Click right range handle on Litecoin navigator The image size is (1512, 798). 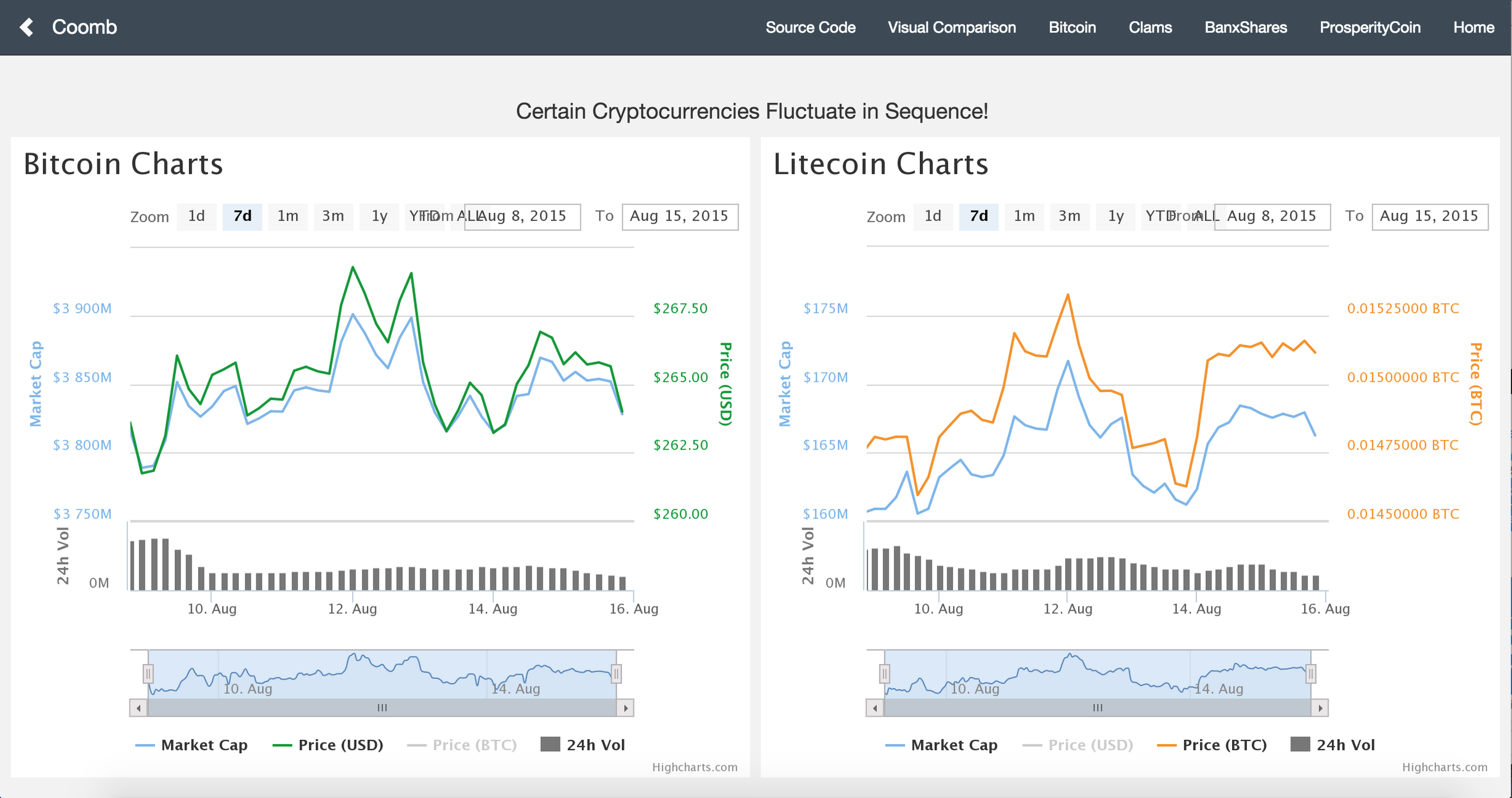pyautogui.click(x=1311, y=673)
